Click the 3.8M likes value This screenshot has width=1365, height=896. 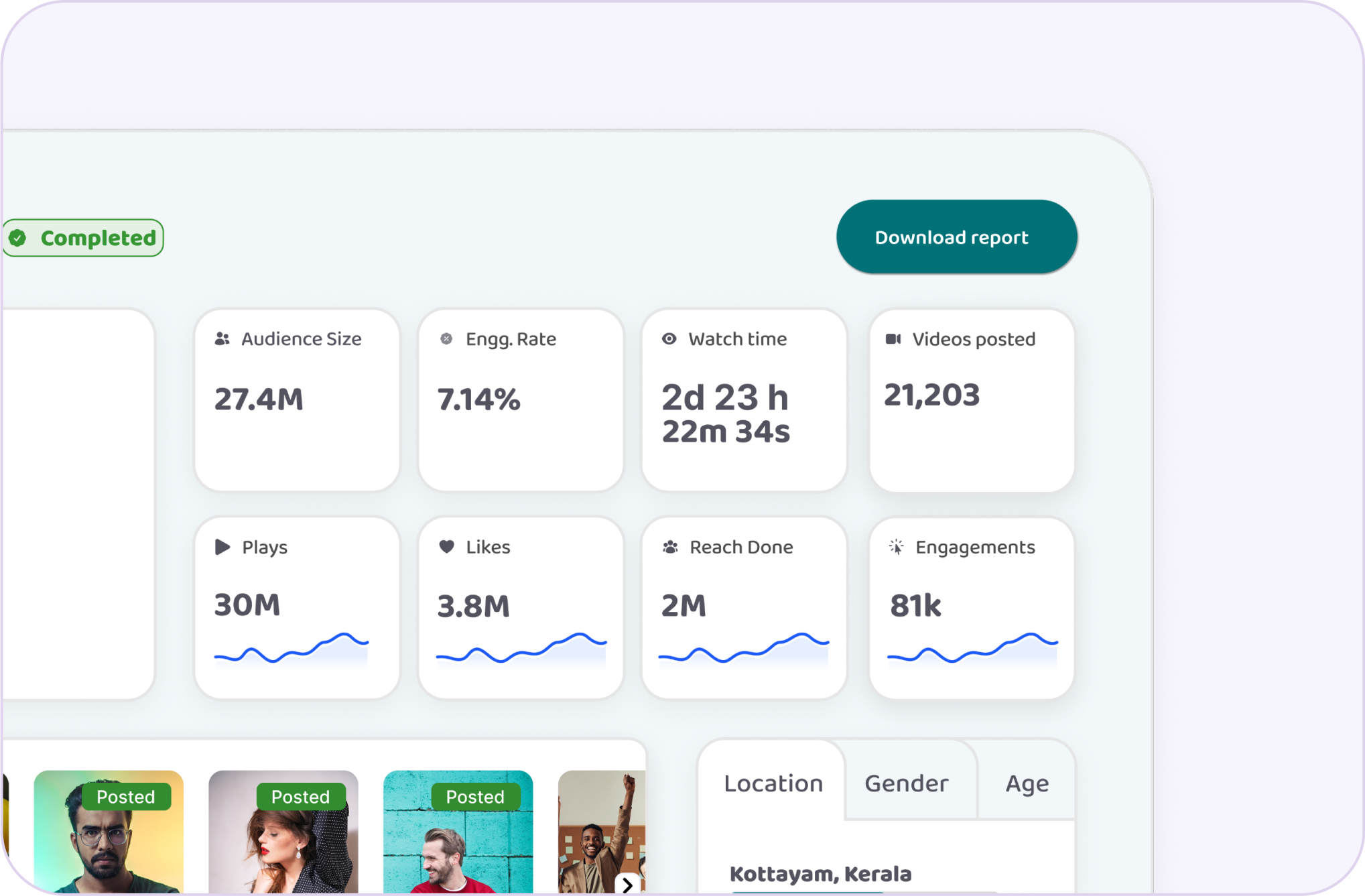click(x=474, y=606)
